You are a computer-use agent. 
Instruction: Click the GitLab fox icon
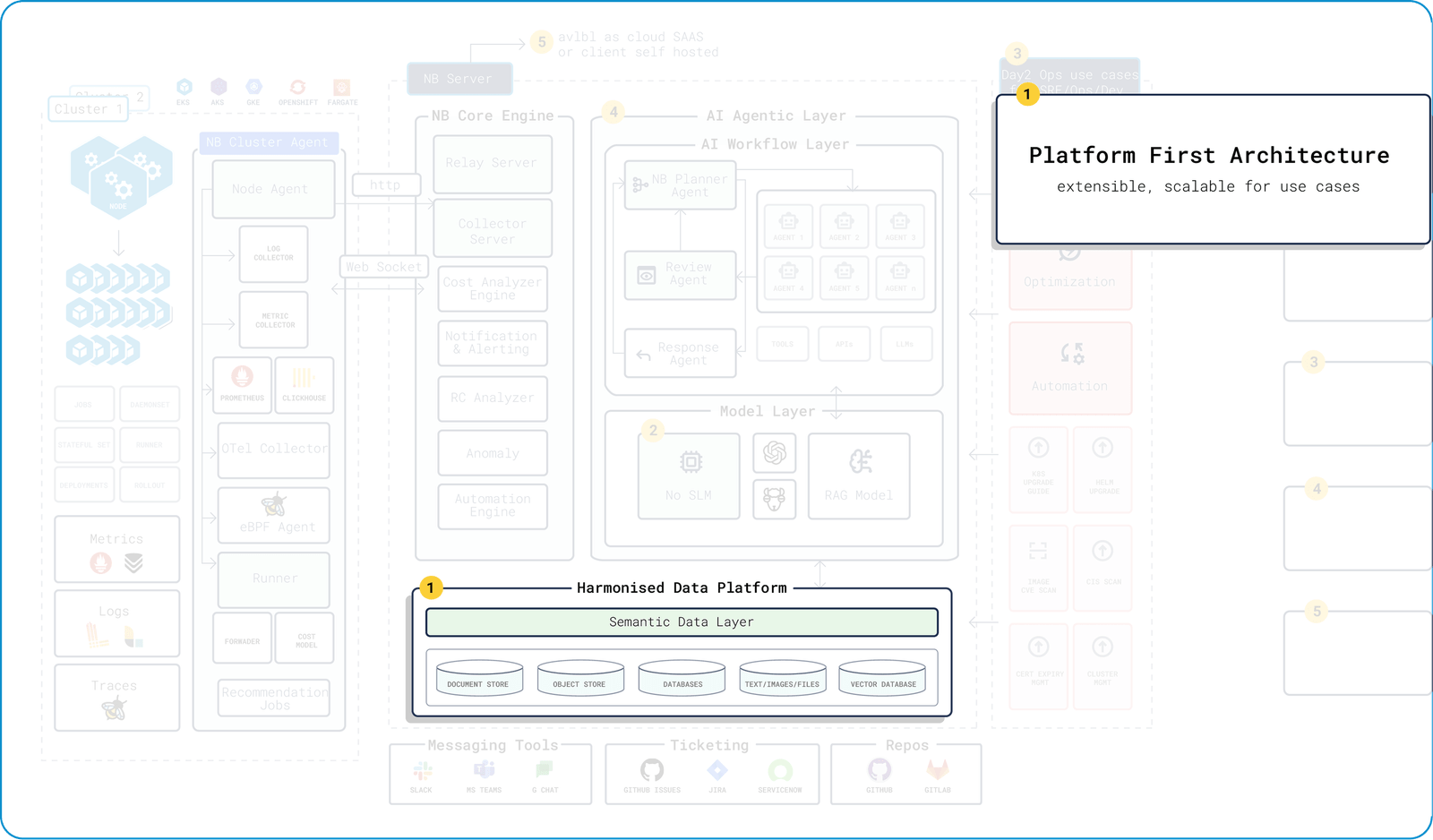click(x=938, y=770)
